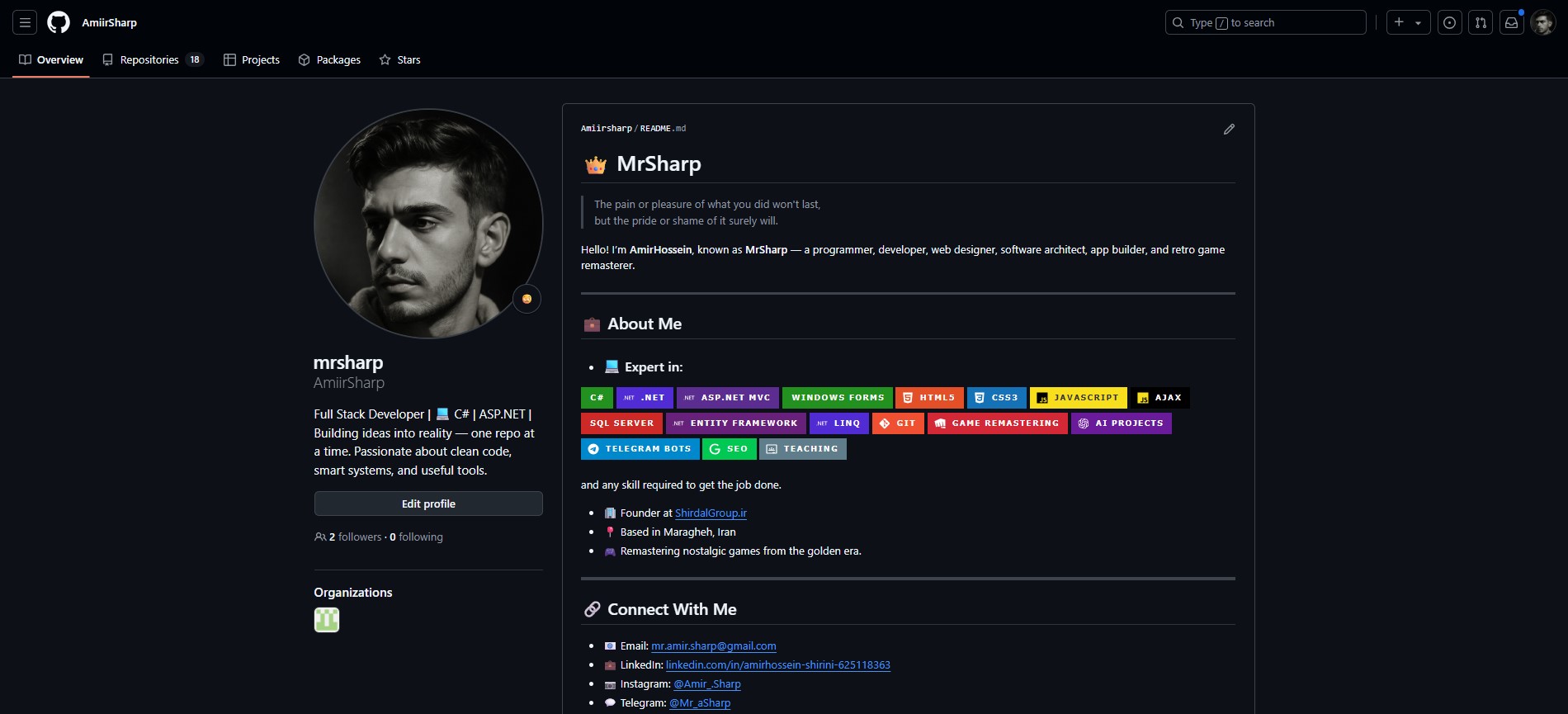Click the Edit profile button
The image size is (1568, 714).
coord(428,504)
